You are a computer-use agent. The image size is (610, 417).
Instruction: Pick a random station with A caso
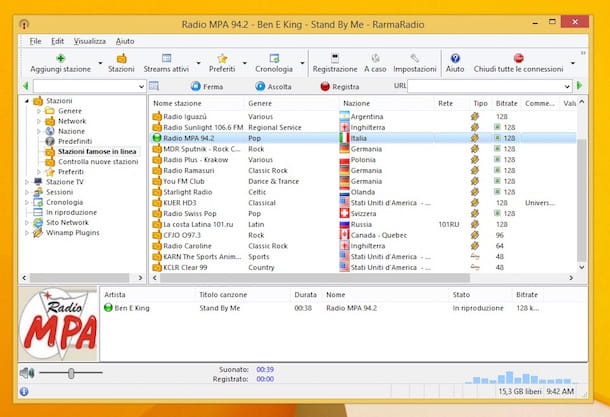[375, 58]
